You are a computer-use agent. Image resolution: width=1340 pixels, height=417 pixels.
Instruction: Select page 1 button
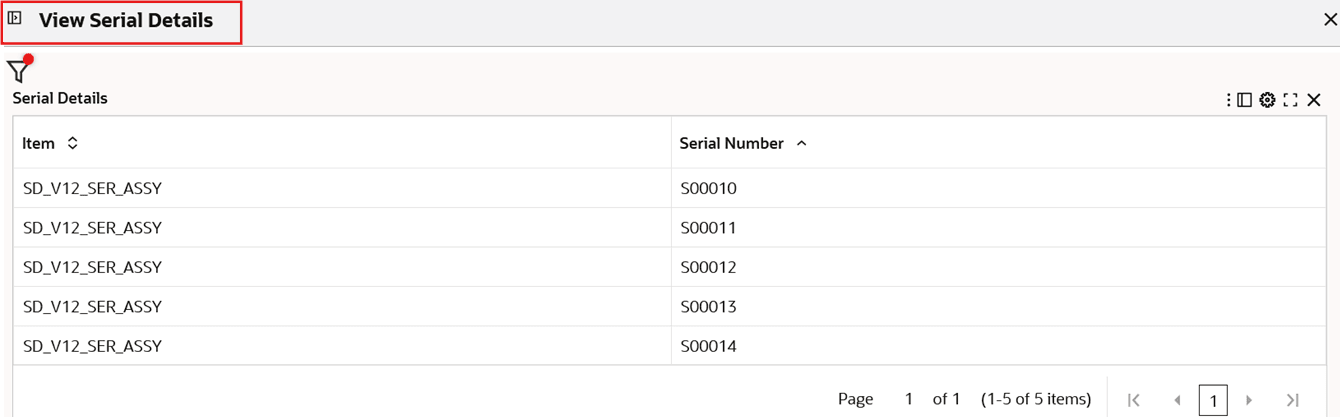[x=1213, y=400]
